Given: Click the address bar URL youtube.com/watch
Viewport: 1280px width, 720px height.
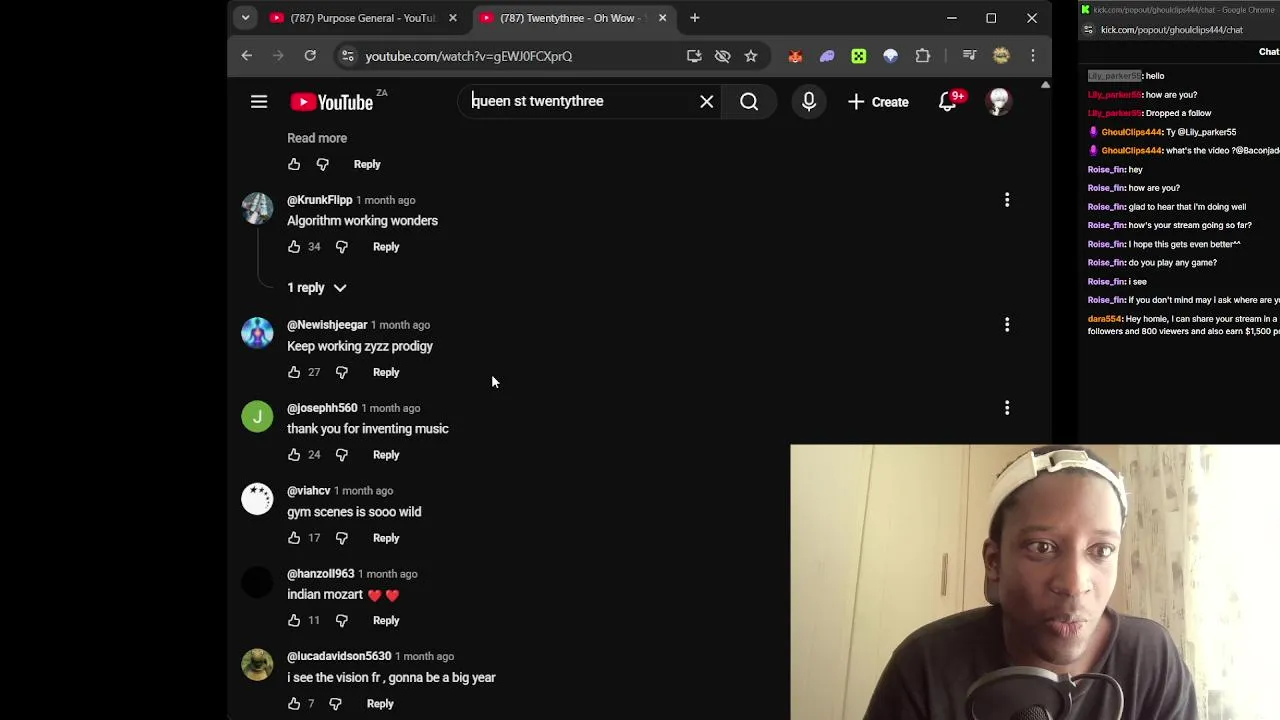Looking at the screenshot, I should point(469,56).
